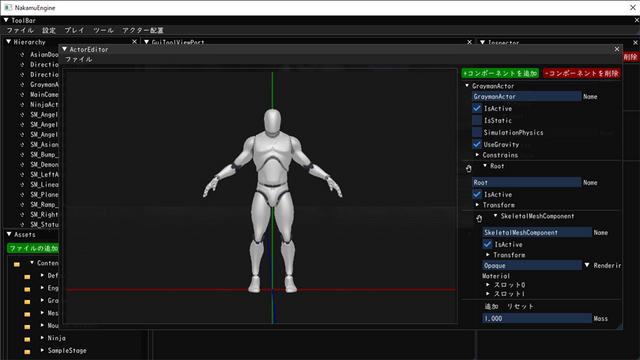Click the Def folder icon in Assets
Image resolution: width=640 pixels, height=360 pixels.
point(27,277)
